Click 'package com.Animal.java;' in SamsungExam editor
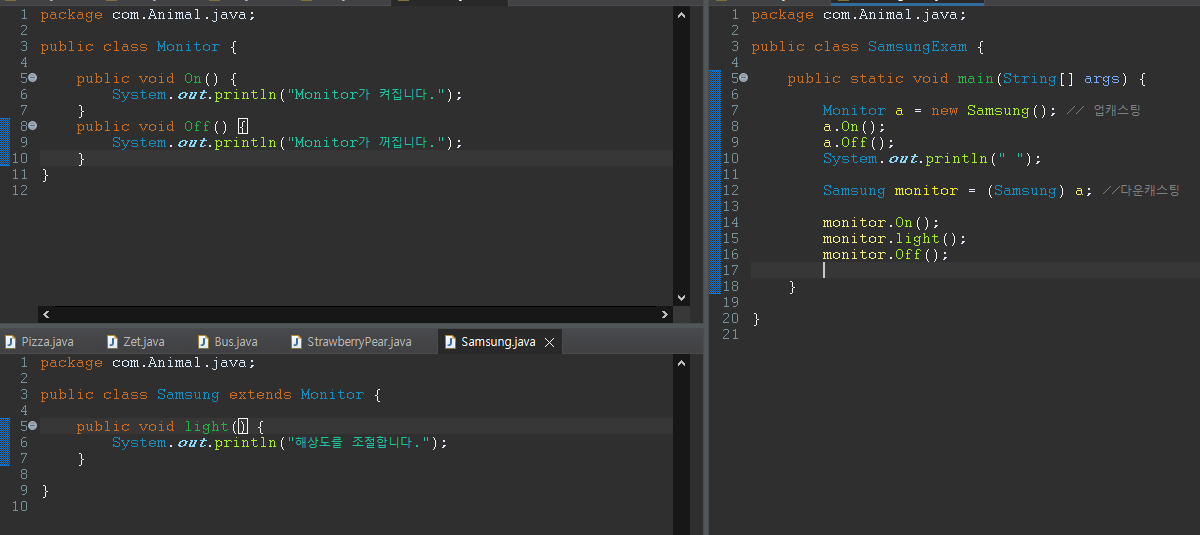This screenshot has width=1200, height=535. tap(859, 15)
